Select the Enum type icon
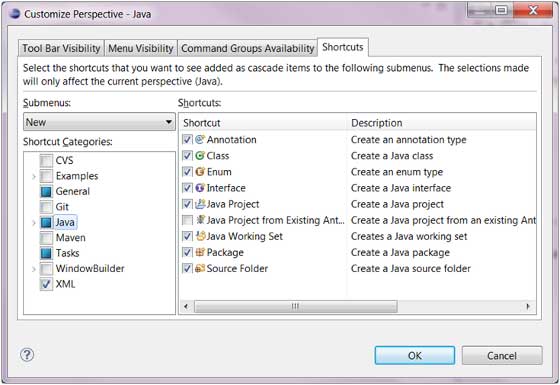Image resolution: width=560 pixels, height=385 pixels. coord(200,171)
